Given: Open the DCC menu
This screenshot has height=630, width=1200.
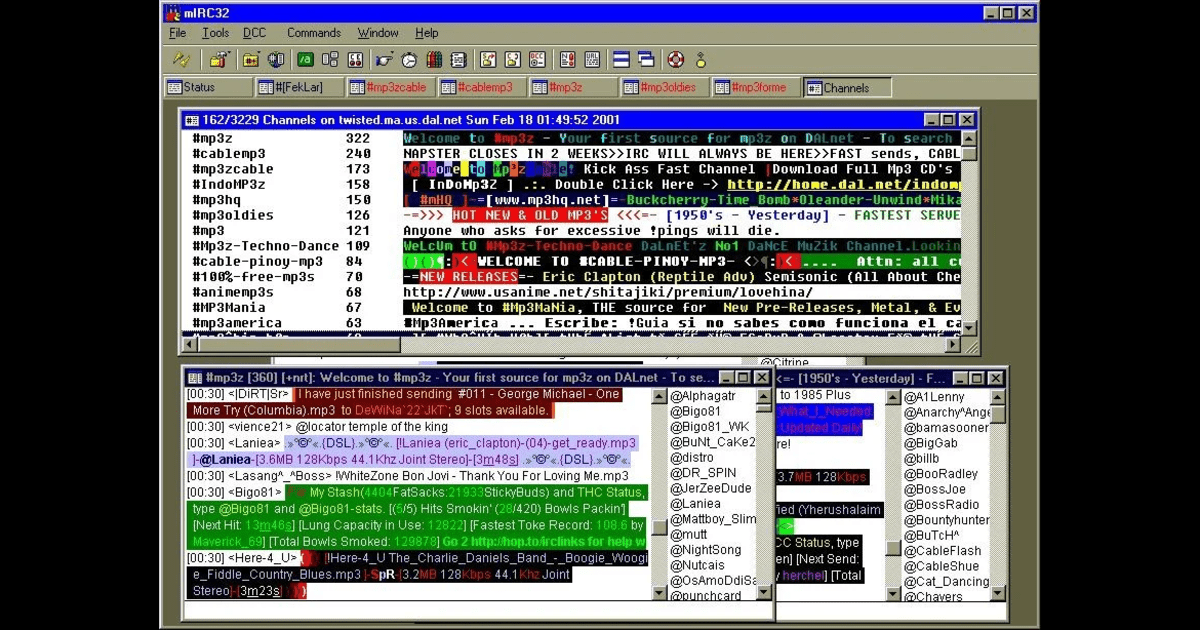Looking at the screenshot, I should [x=254, y=33].
